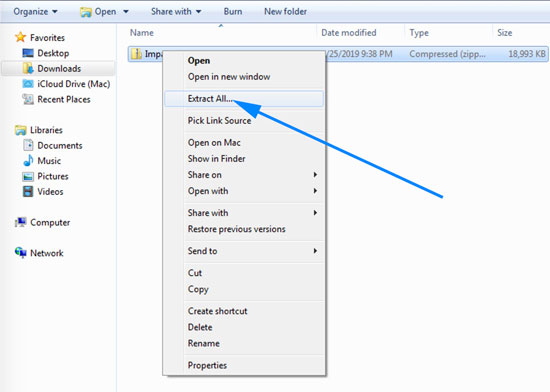Image resolution: width=550 pixels, height=392 pixels.
Task: Select Network label in navigation pane
Action: (x=47, y=253)
